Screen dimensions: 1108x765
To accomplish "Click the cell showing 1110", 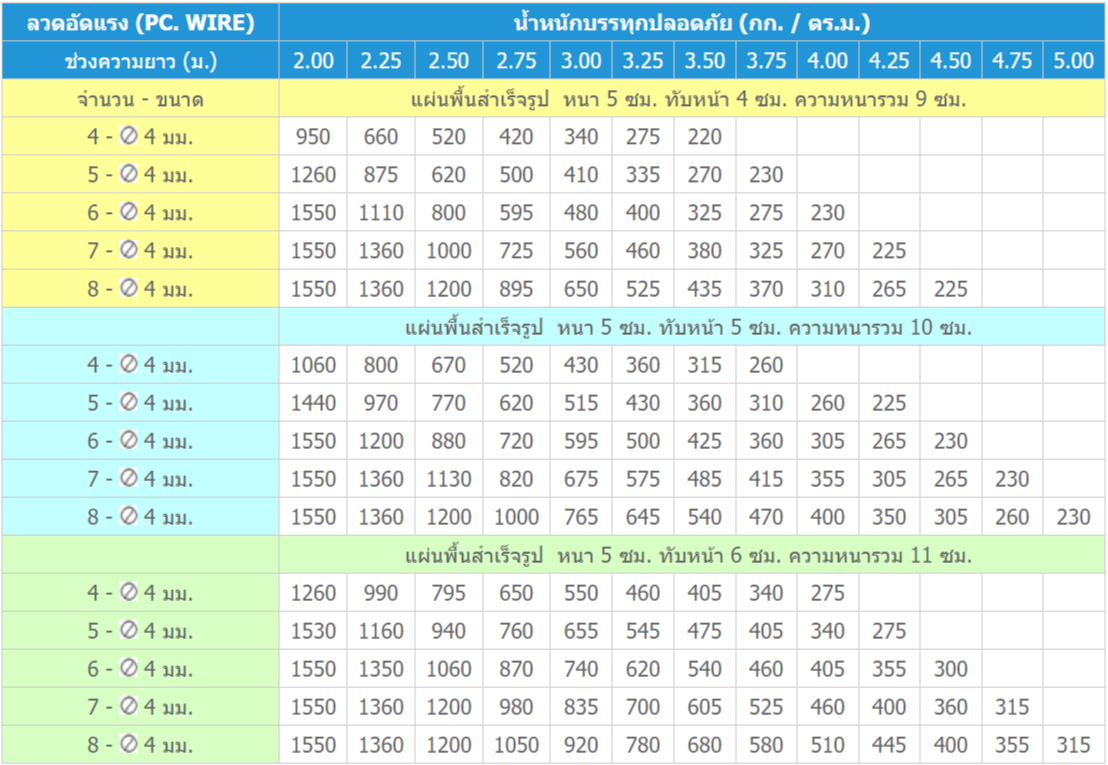I will pos(381,213).
